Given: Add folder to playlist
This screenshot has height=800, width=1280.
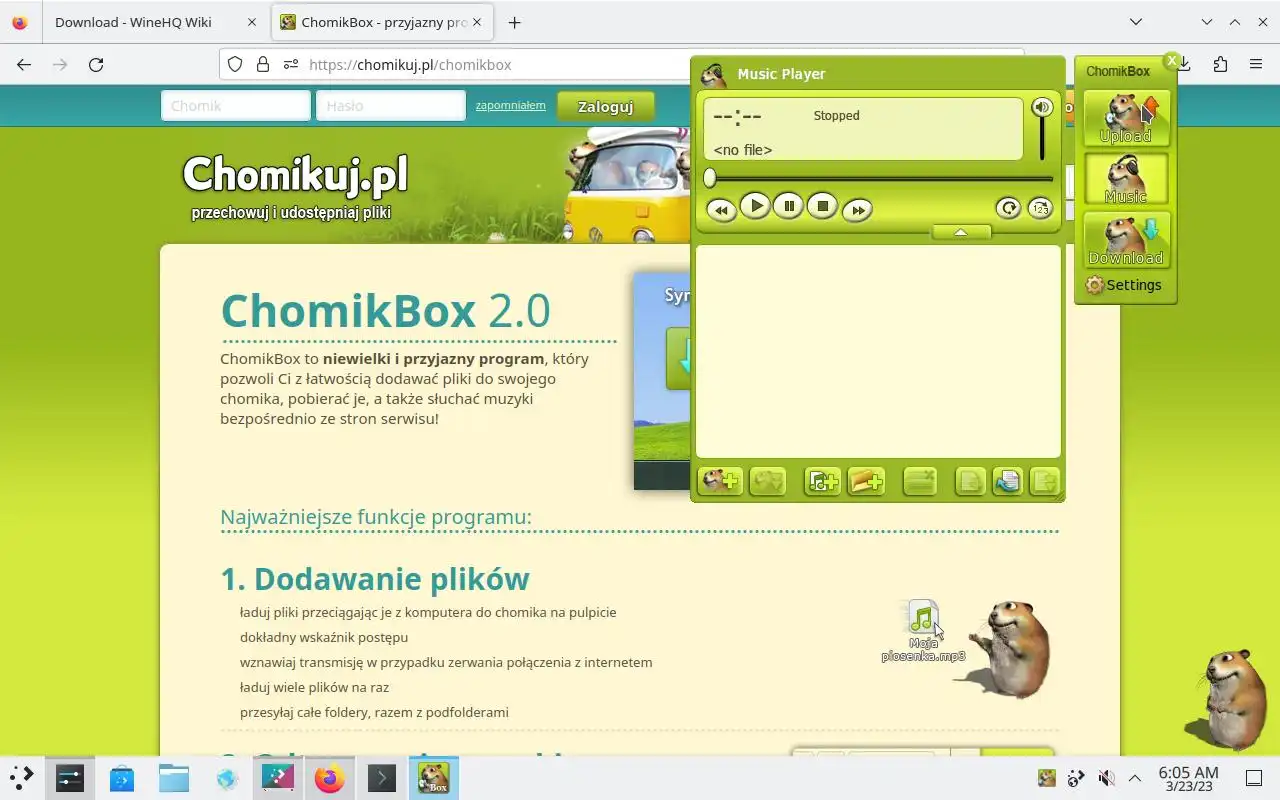Looking at the screenshot, I should [x=866, y=481].
